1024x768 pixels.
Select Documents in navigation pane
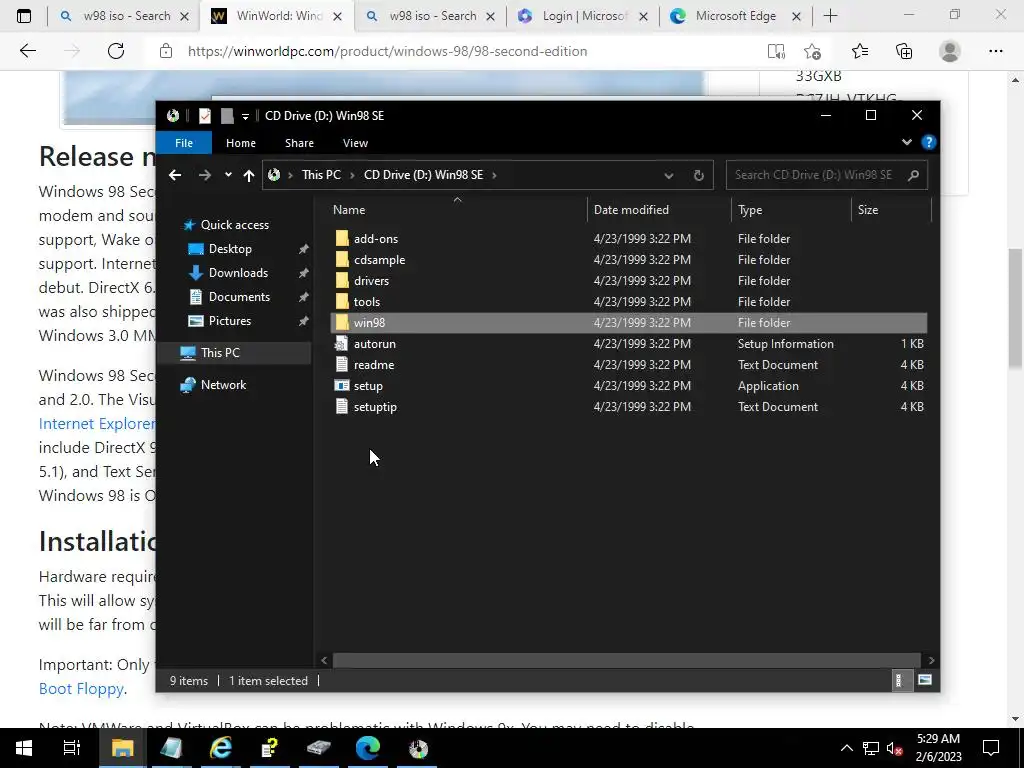(x=239, y=296)
